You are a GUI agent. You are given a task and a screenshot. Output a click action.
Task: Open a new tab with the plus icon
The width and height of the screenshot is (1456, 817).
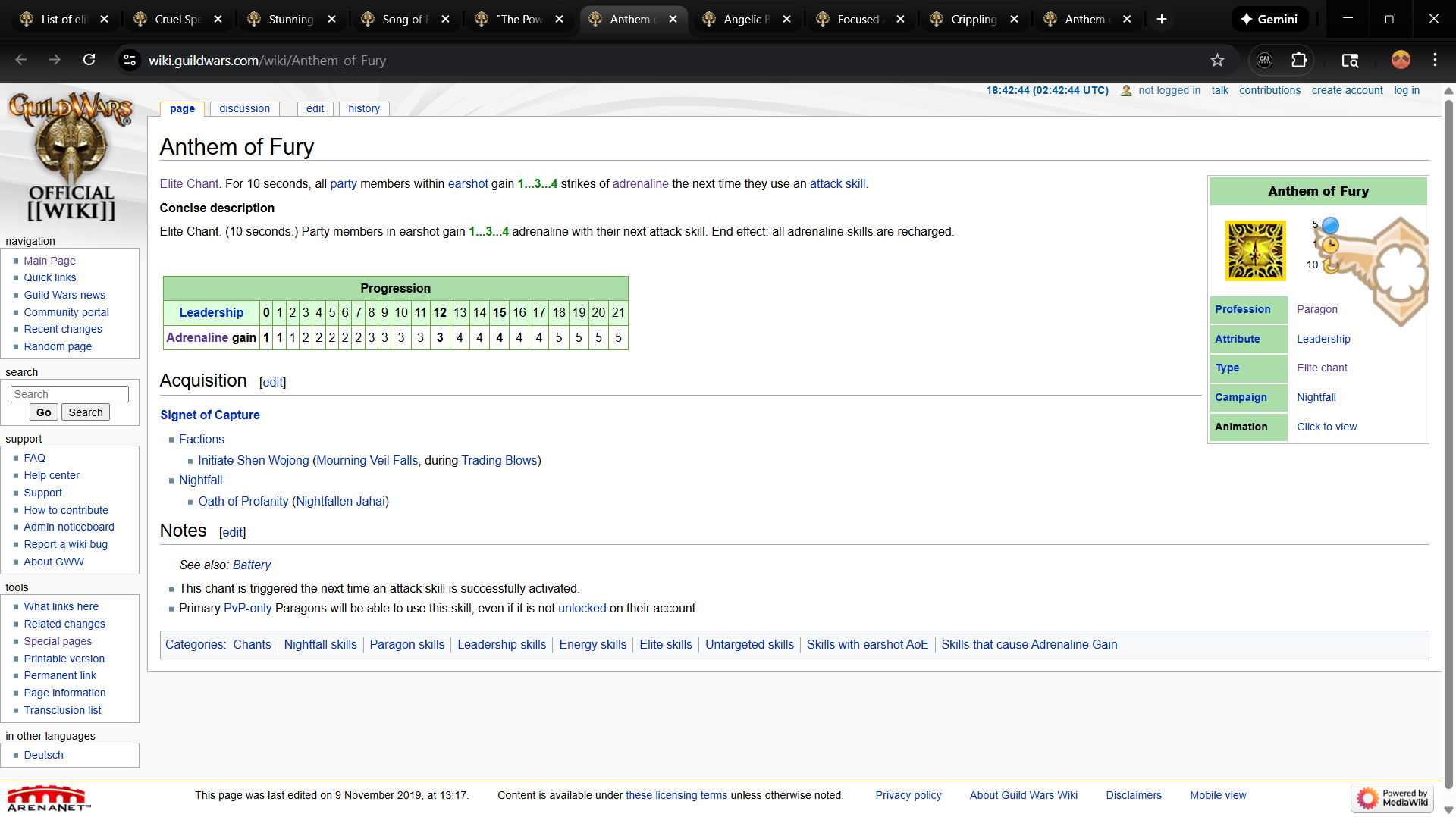(1161, 19)
